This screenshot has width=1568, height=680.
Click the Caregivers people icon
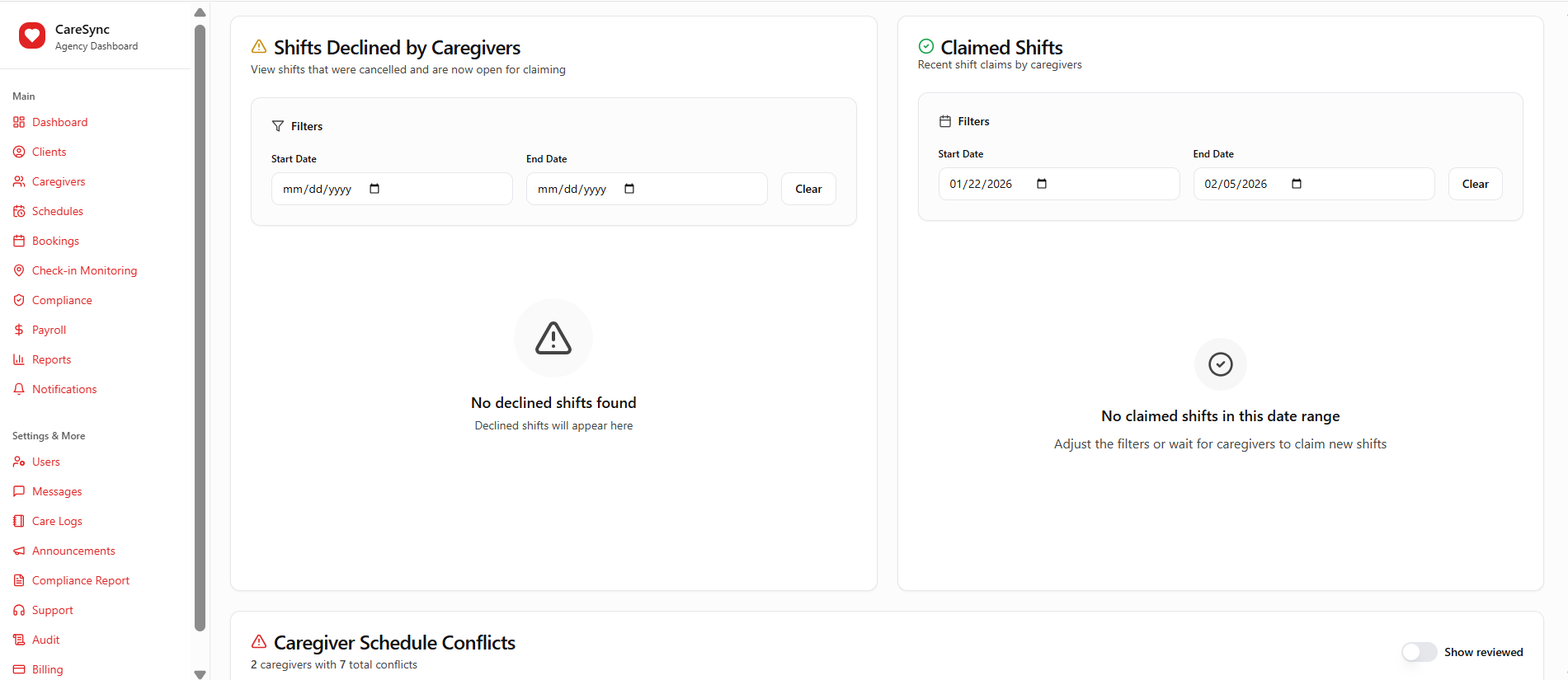click(19, 181)
